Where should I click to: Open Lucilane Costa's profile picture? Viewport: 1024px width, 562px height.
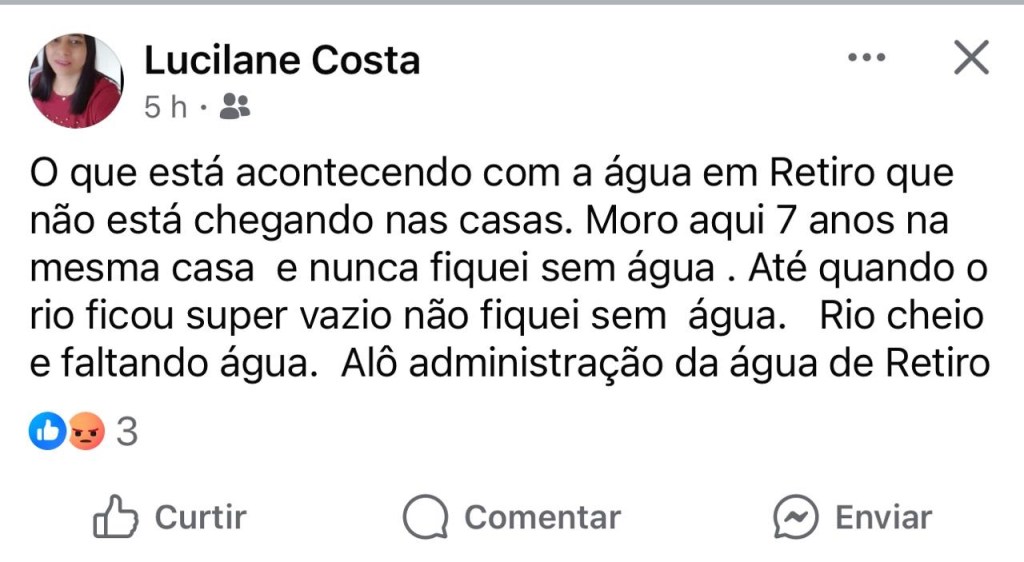pos(76,81)
